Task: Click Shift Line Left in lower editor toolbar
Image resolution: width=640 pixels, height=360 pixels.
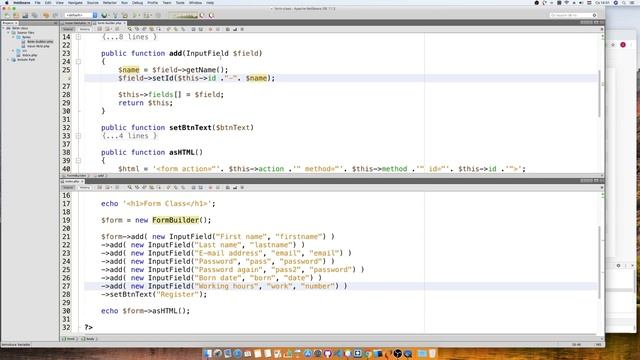Action: (193, 187)
